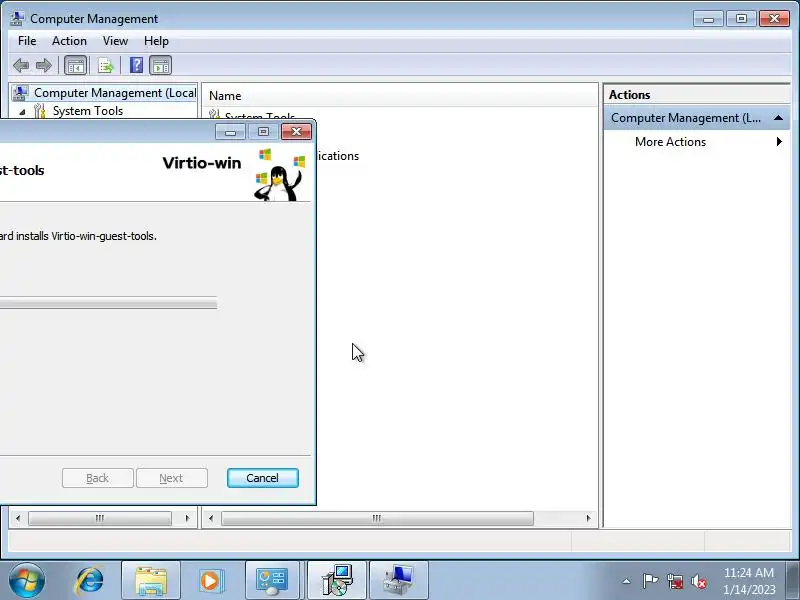Open the Help toolbar icon
Viewport: 800px width, 600px height.
(x=136, y=65)
